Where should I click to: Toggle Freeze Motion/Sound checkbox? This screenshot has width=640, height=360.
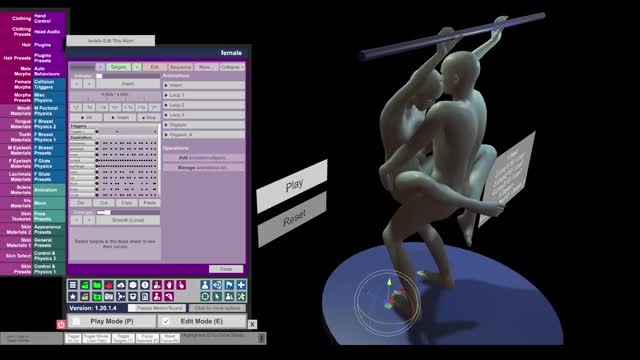click(132, 308)
